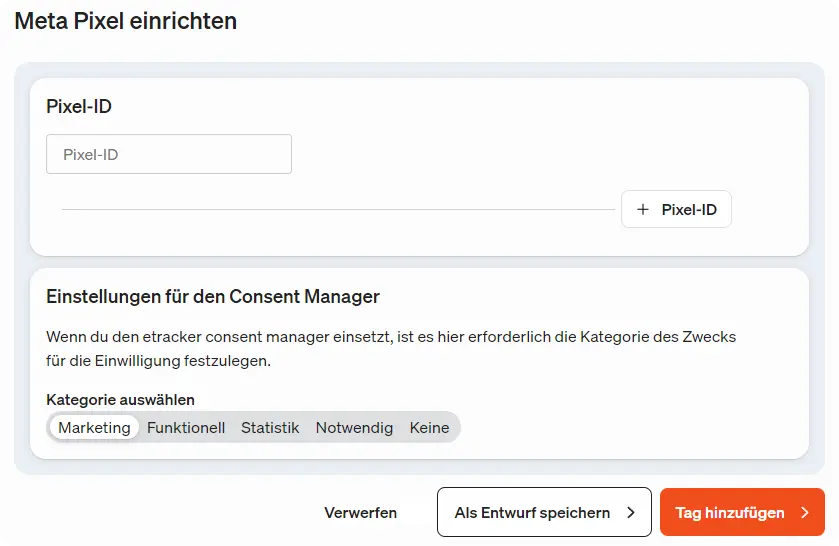The image size is (839, 546).
Task: Click the Kategorie auswählen label
Action: pyautogui.click(x=120, y=400)
